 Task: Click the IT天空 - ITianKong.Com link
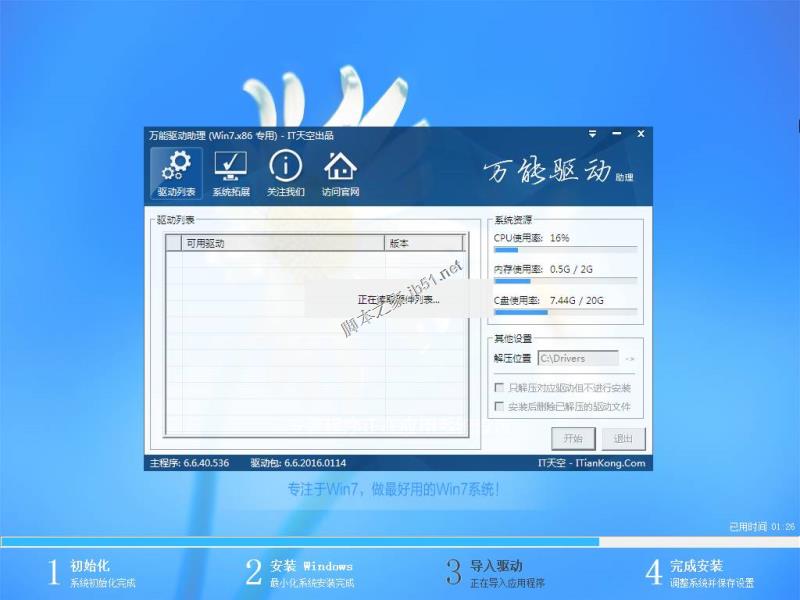point(591,463)
